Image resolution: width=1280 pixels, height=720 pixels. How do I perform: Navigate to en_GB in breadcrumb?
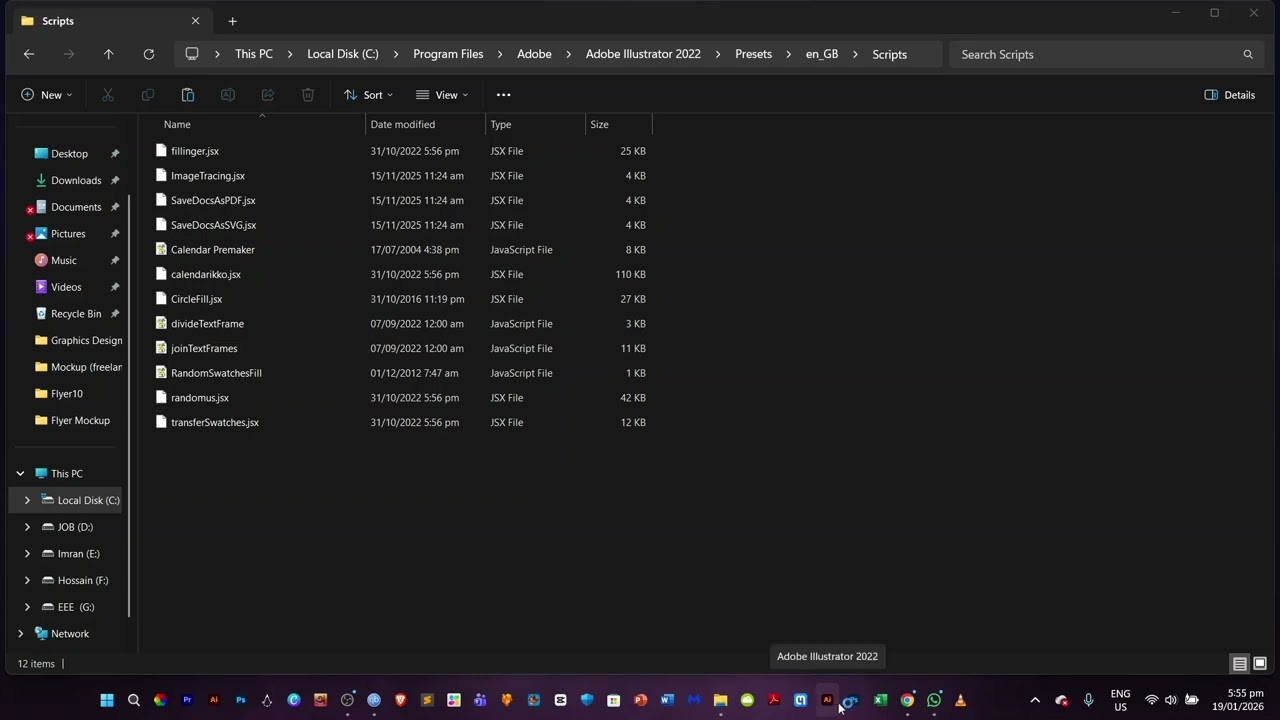tap(822, 54)
